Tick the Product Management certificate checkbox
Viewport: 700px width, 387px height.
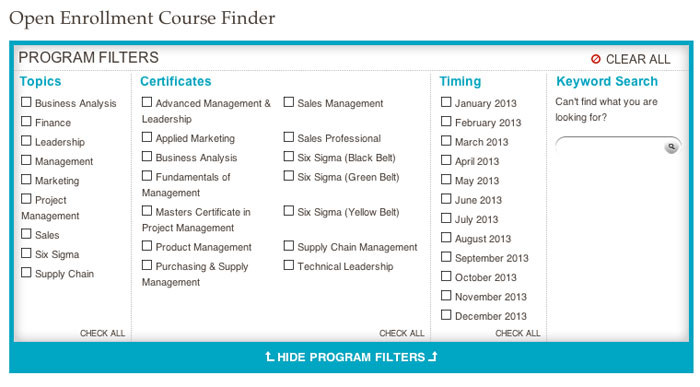tap(147, 246)
